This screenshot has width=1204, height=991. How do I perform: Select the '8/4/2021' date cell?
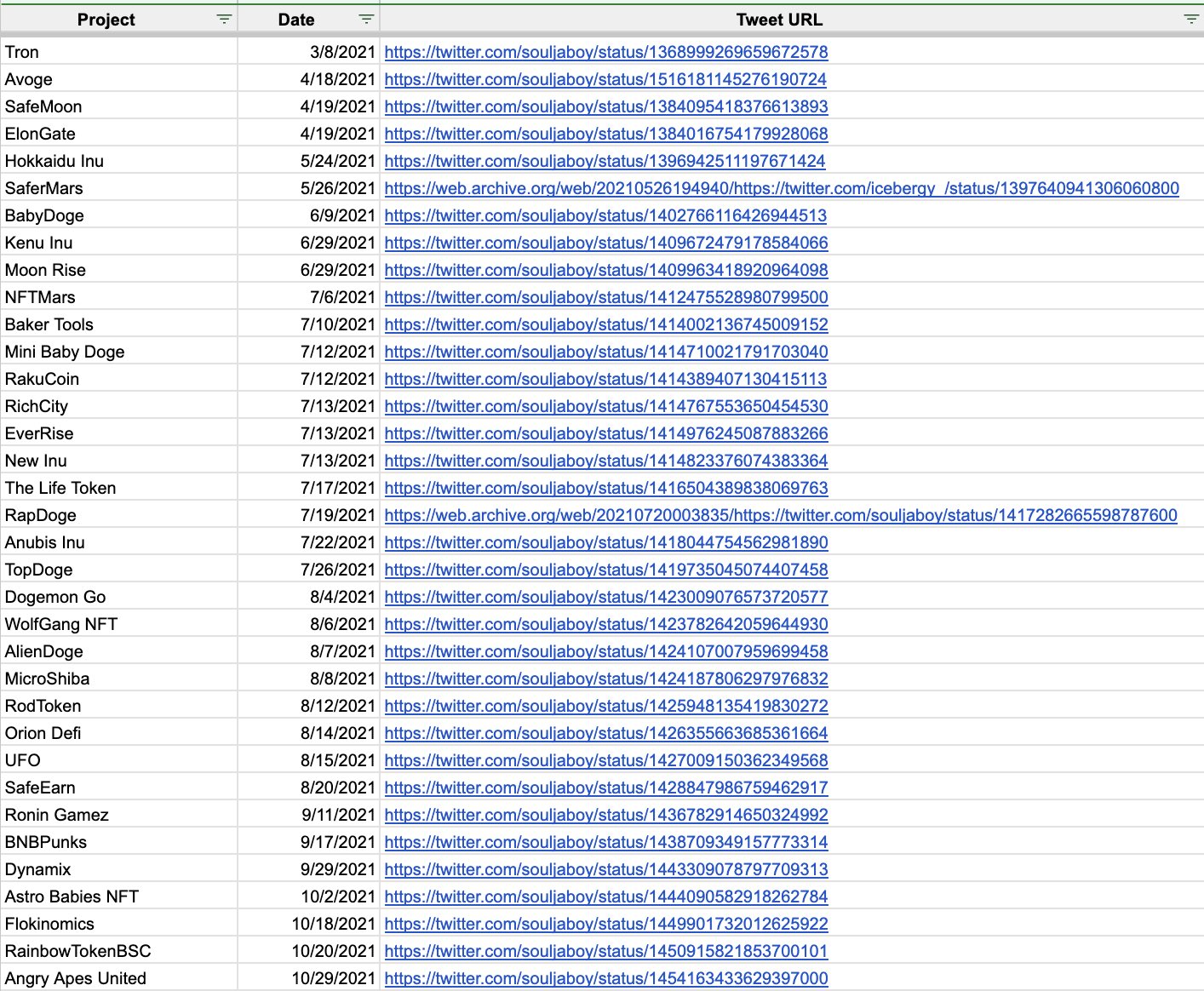pyautogui.click(x=308, y=597)
